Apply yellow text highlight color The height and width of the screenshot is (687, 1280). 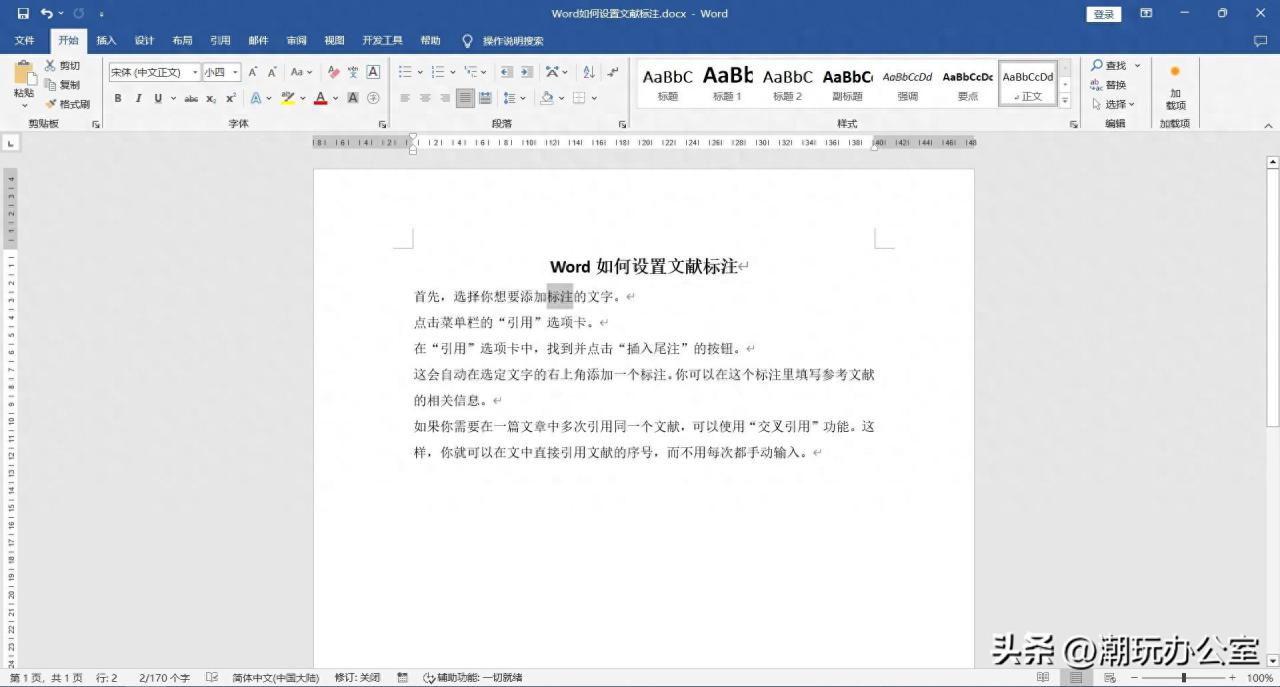click(x=288, y=98)
